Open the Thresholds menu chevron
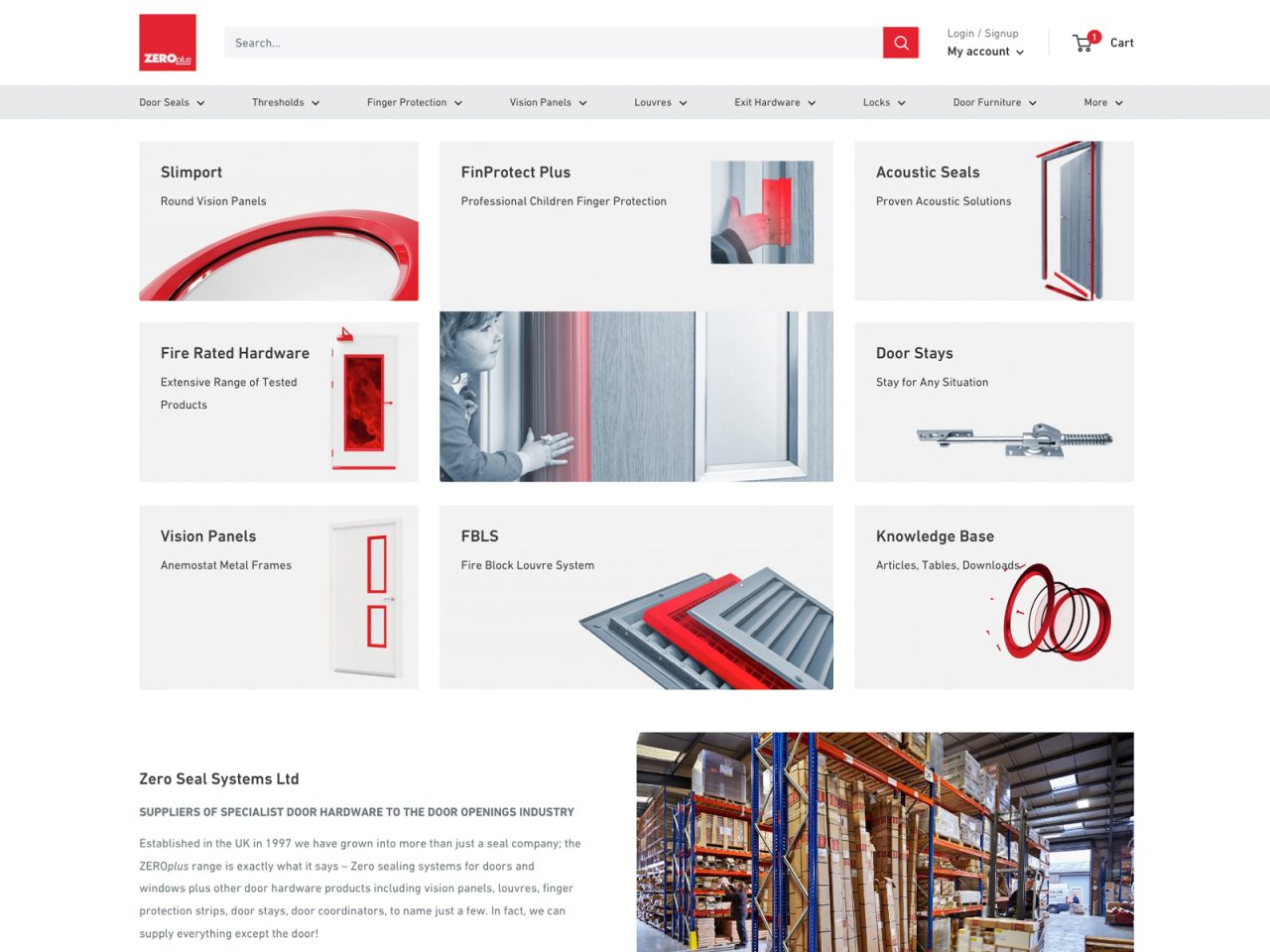The width and height of the screenshot is (1270, 952). [316, 102]
